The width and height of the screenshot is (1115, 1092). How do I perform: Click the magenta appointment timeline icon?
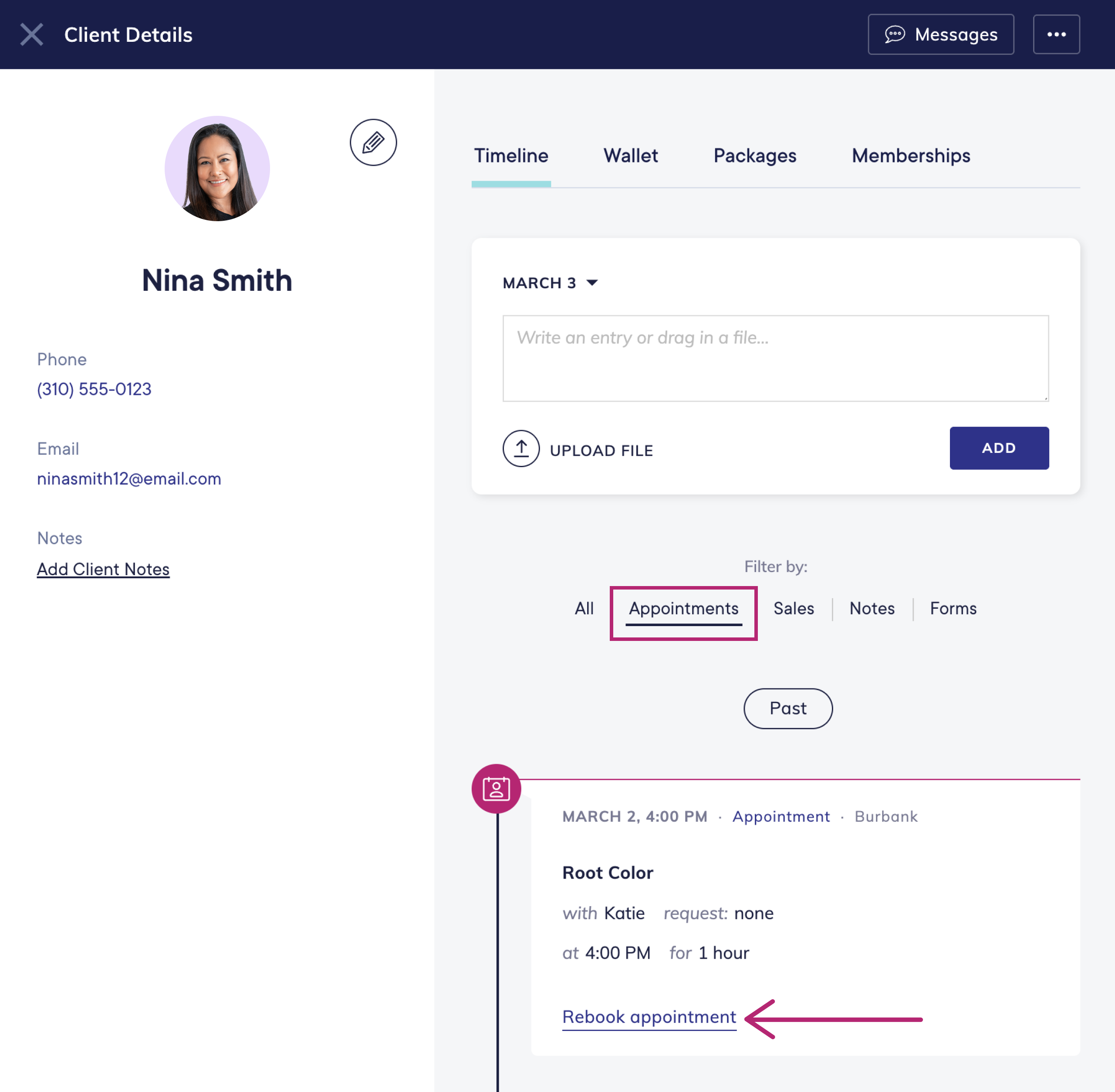click(496, 789)
